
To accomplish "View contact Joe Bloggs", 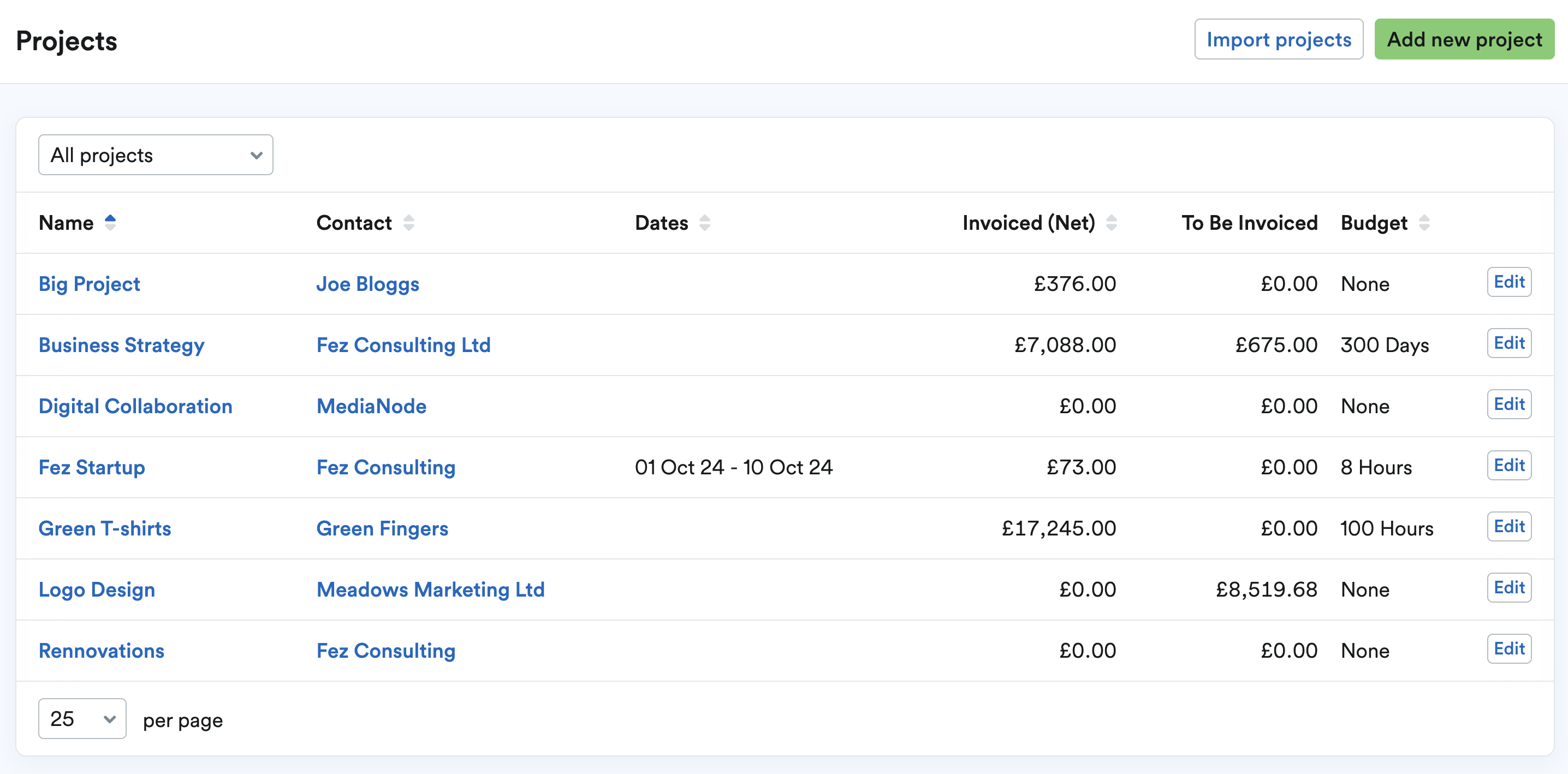I will click(367, 284).
